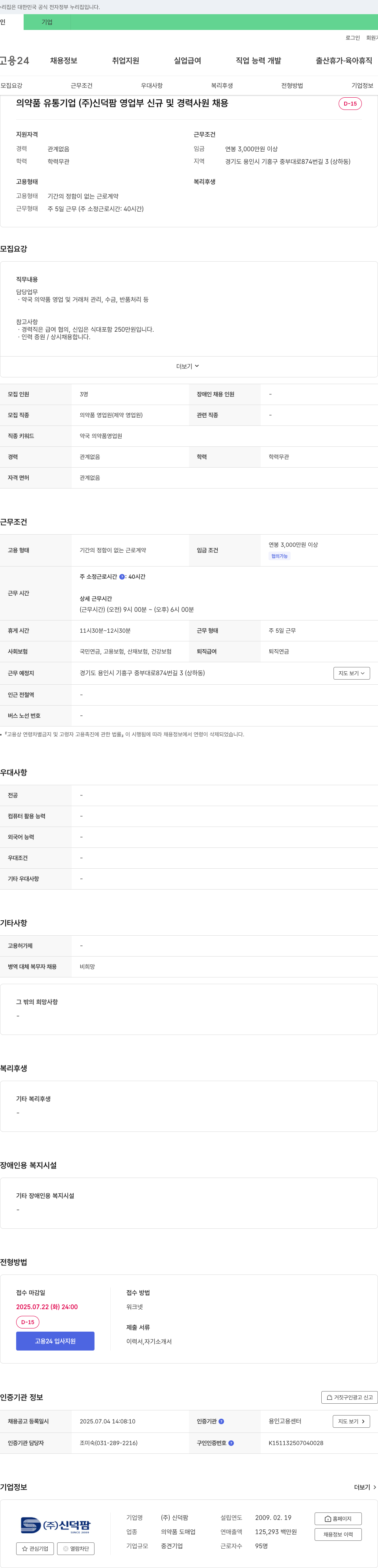
Task: Click the 설립연도 value 2009. 02. 19
Action: (x=273, y=1518)
